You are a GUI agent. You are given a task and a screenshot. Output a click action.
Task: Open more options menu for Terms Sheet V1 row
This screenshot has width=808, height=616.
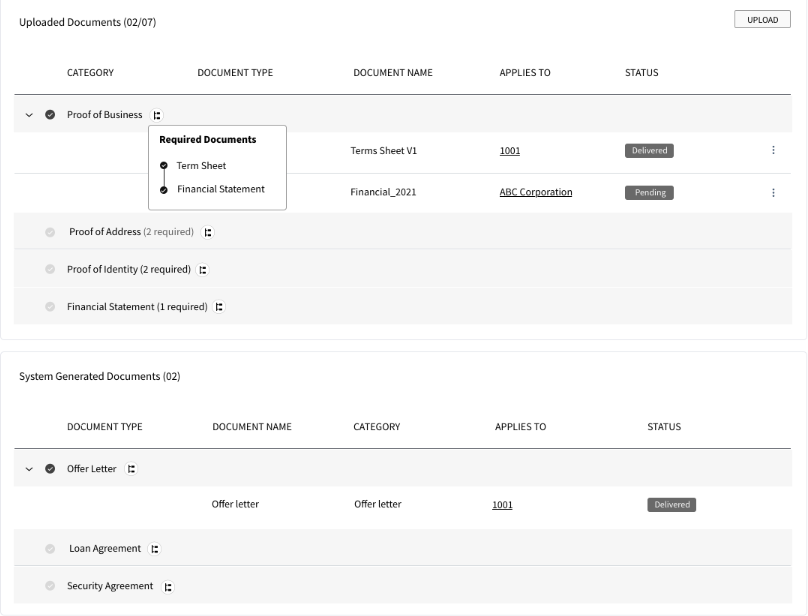point(773,150)
